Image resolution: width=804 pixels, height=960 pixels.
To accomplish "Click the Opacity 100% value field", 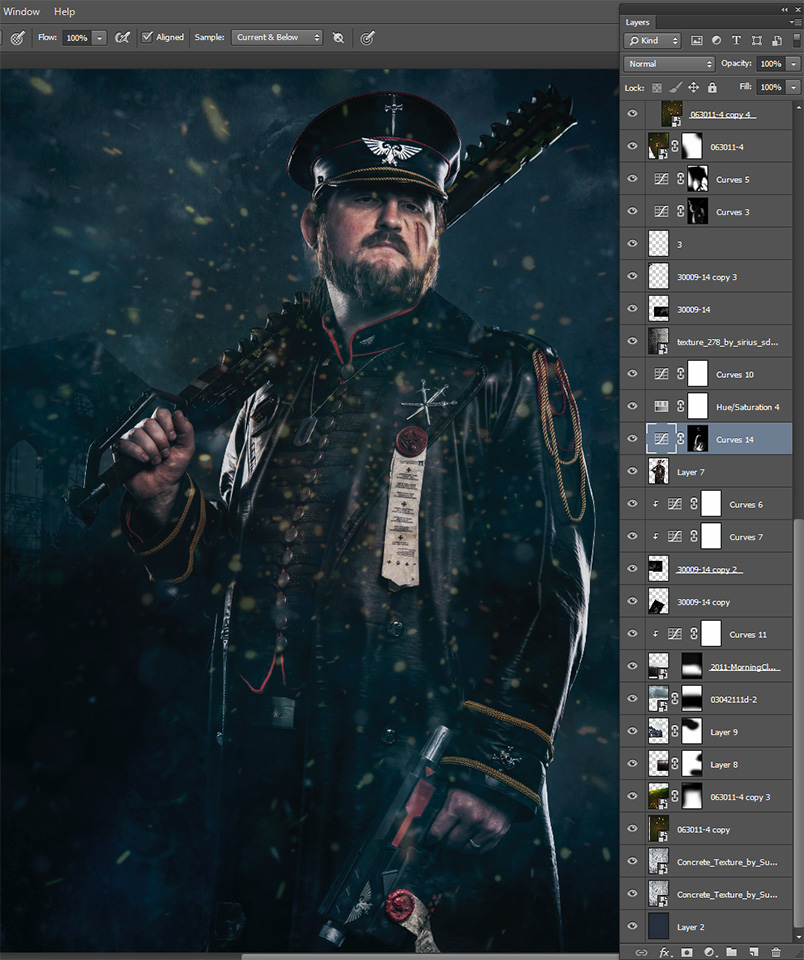I will 771,64.
